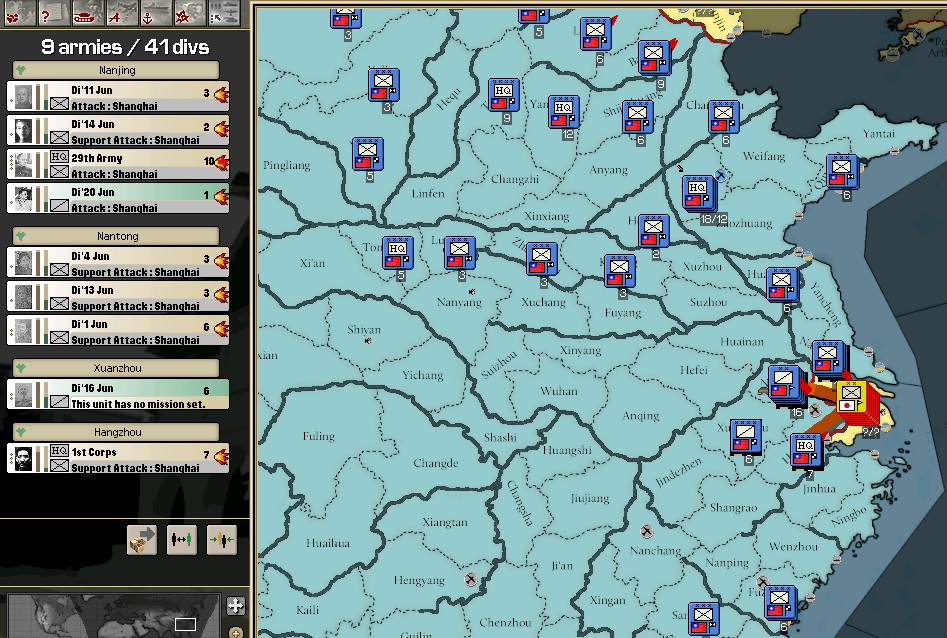Click the combat flame icon of Di'11 Jun
Image resolution: width=947 pixels, height=638 pixels.
tap(221, 94)
